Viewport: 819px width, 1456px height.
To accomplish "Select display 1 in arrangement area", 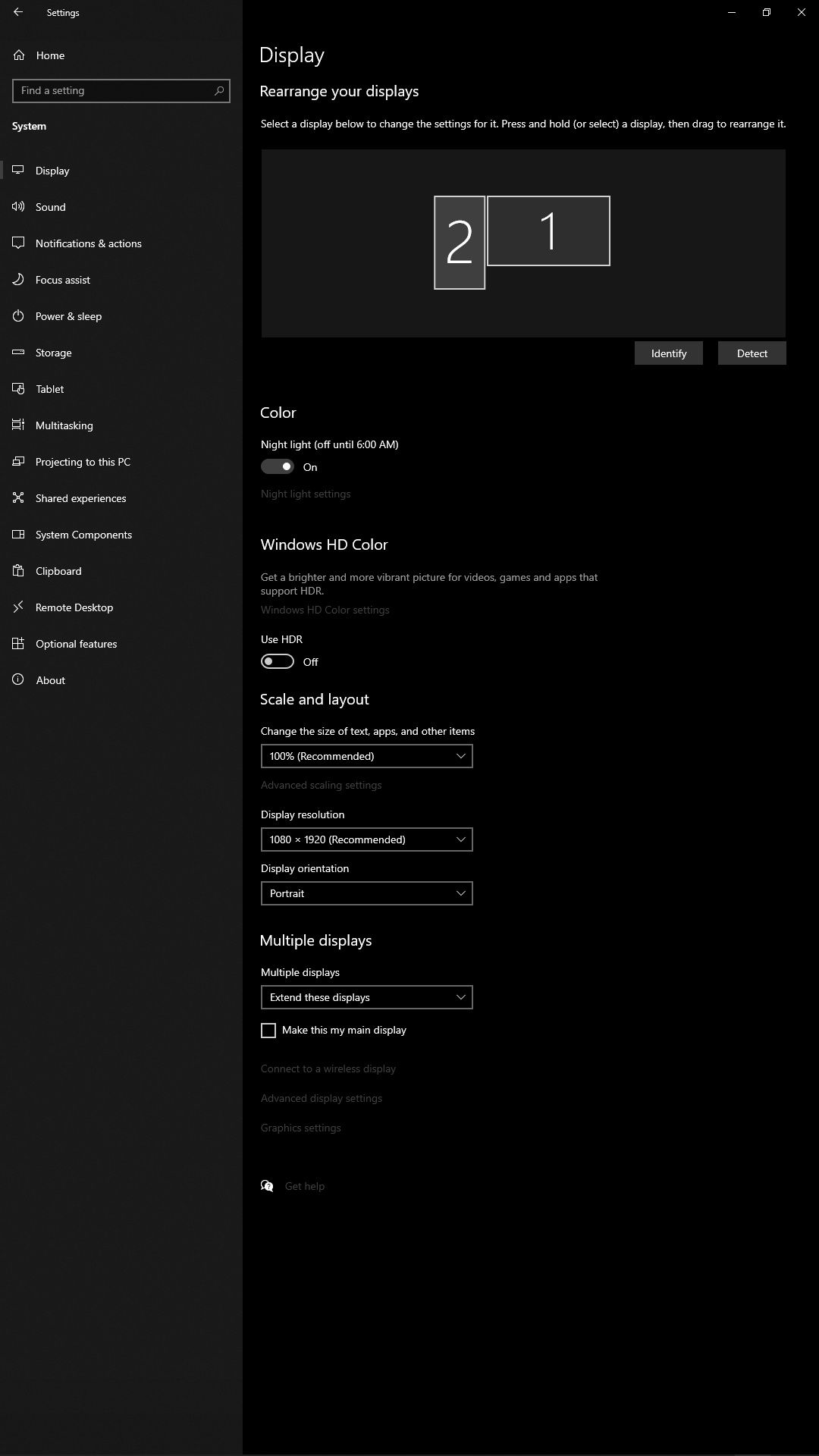I will pos(548,231).
